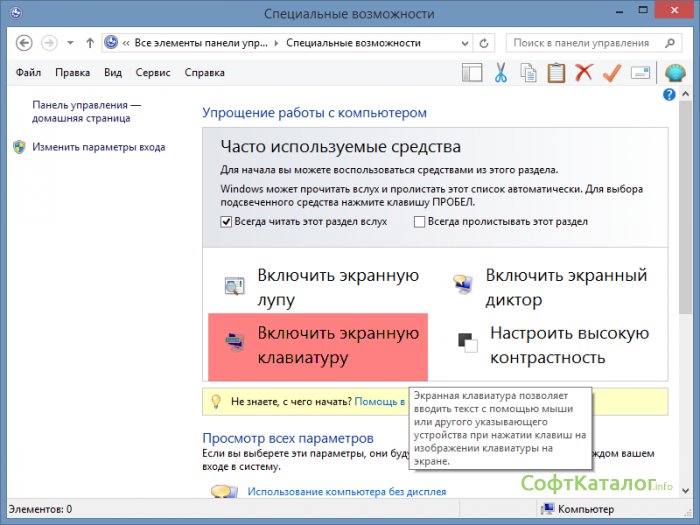Open the "Сервис" menu
This screenshot has width=700, height=525.
click(x=152, y=73)
